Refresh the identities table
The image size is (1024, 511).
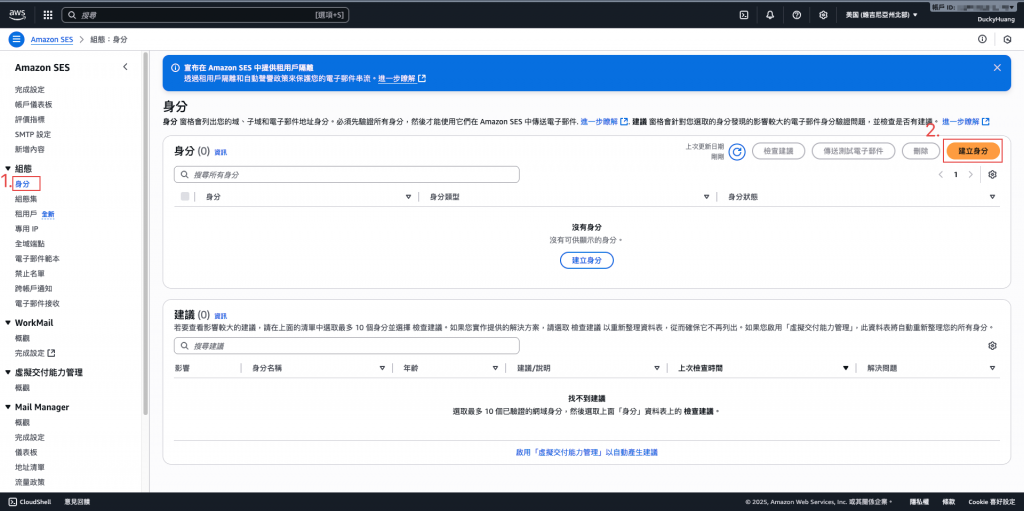[x=737, y=152]
